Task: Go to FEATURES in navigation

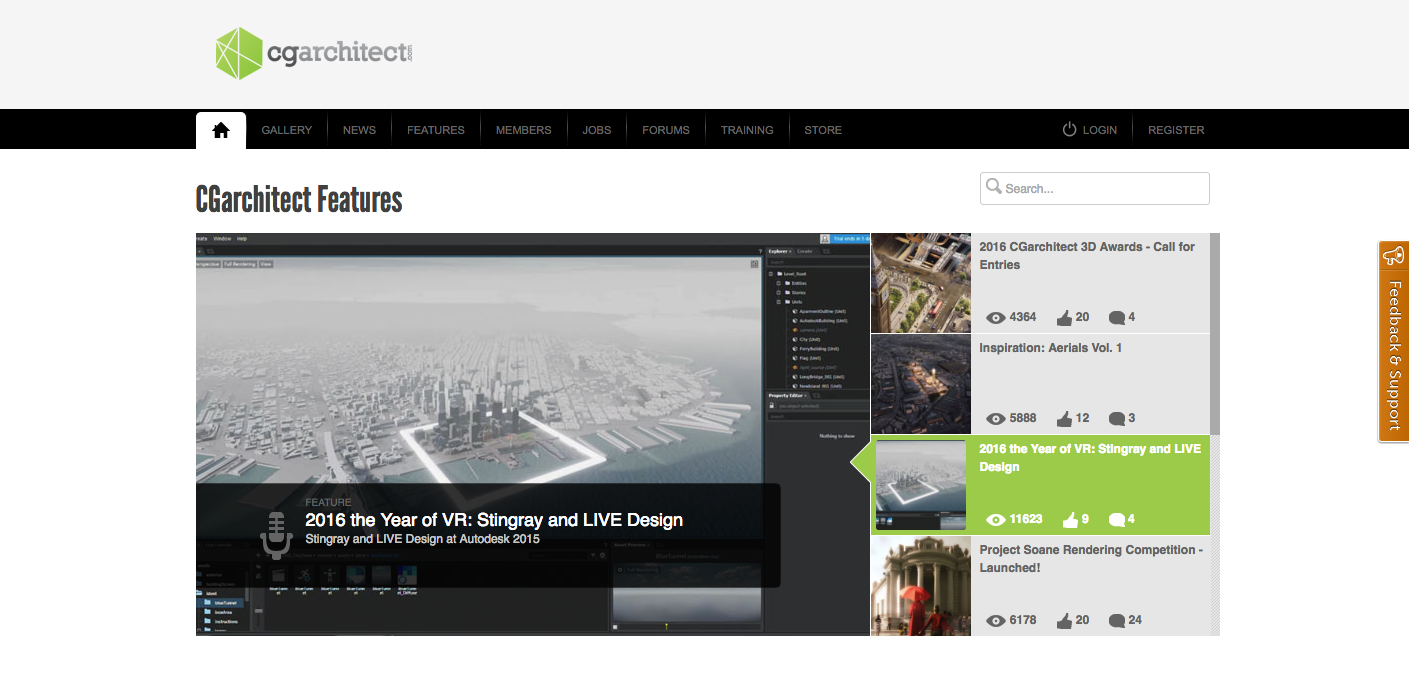Action: pyautogui.click(x=436, y=130)
